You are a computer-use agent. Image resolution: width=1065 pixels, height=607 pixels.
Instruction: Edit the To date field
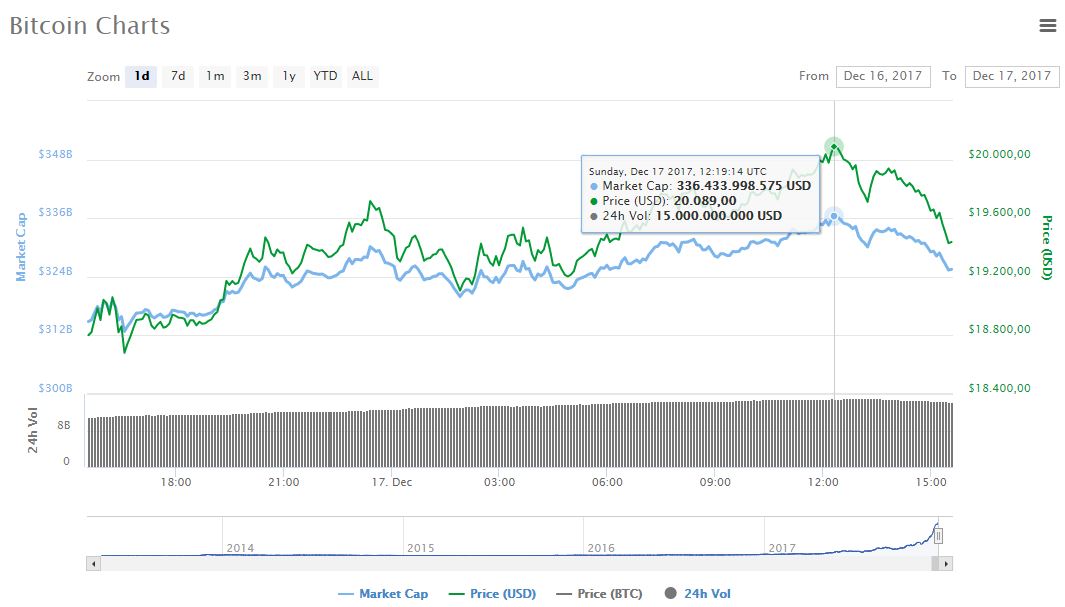tap(1011, 76)
